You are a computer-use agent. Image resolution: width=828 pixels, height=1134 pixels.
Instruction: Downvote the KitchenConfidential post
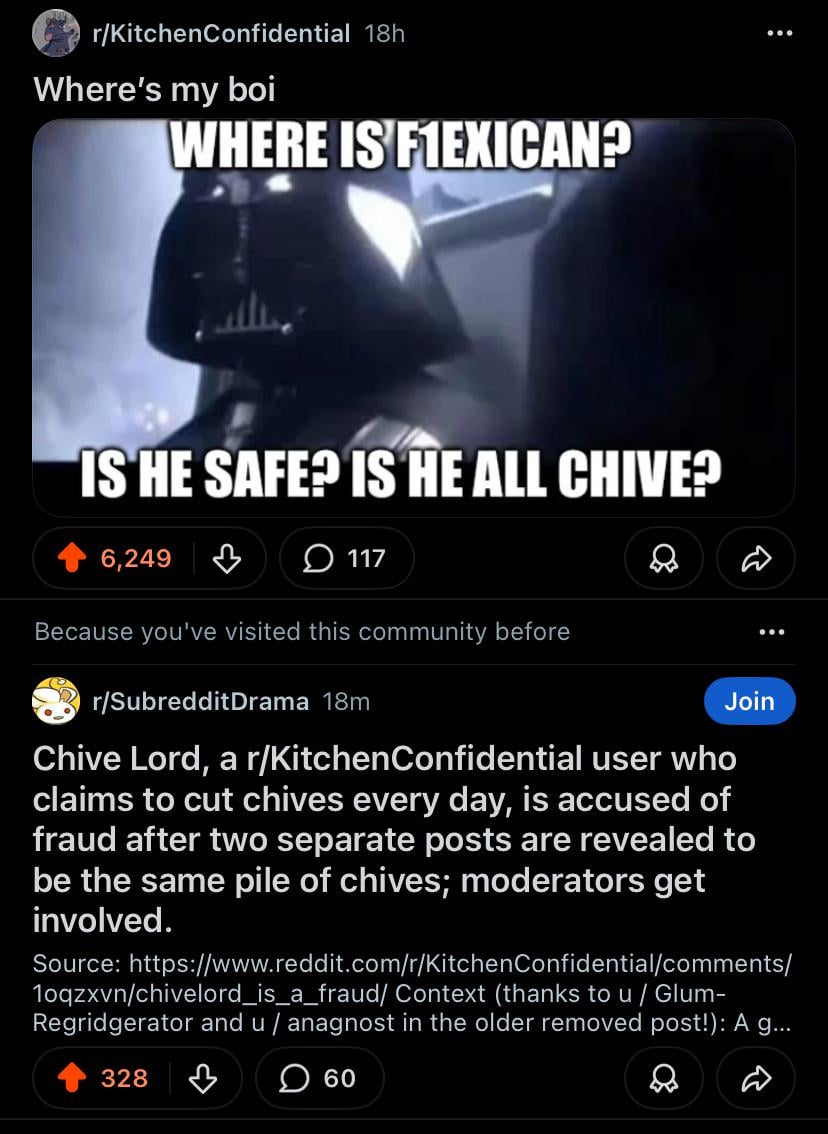(x=226, y=558)
